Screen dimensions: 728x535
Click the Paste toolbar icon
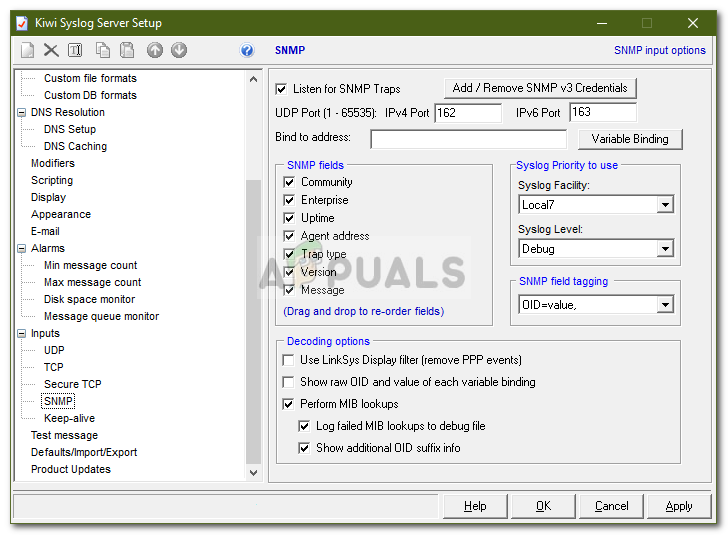pos(127,50)
